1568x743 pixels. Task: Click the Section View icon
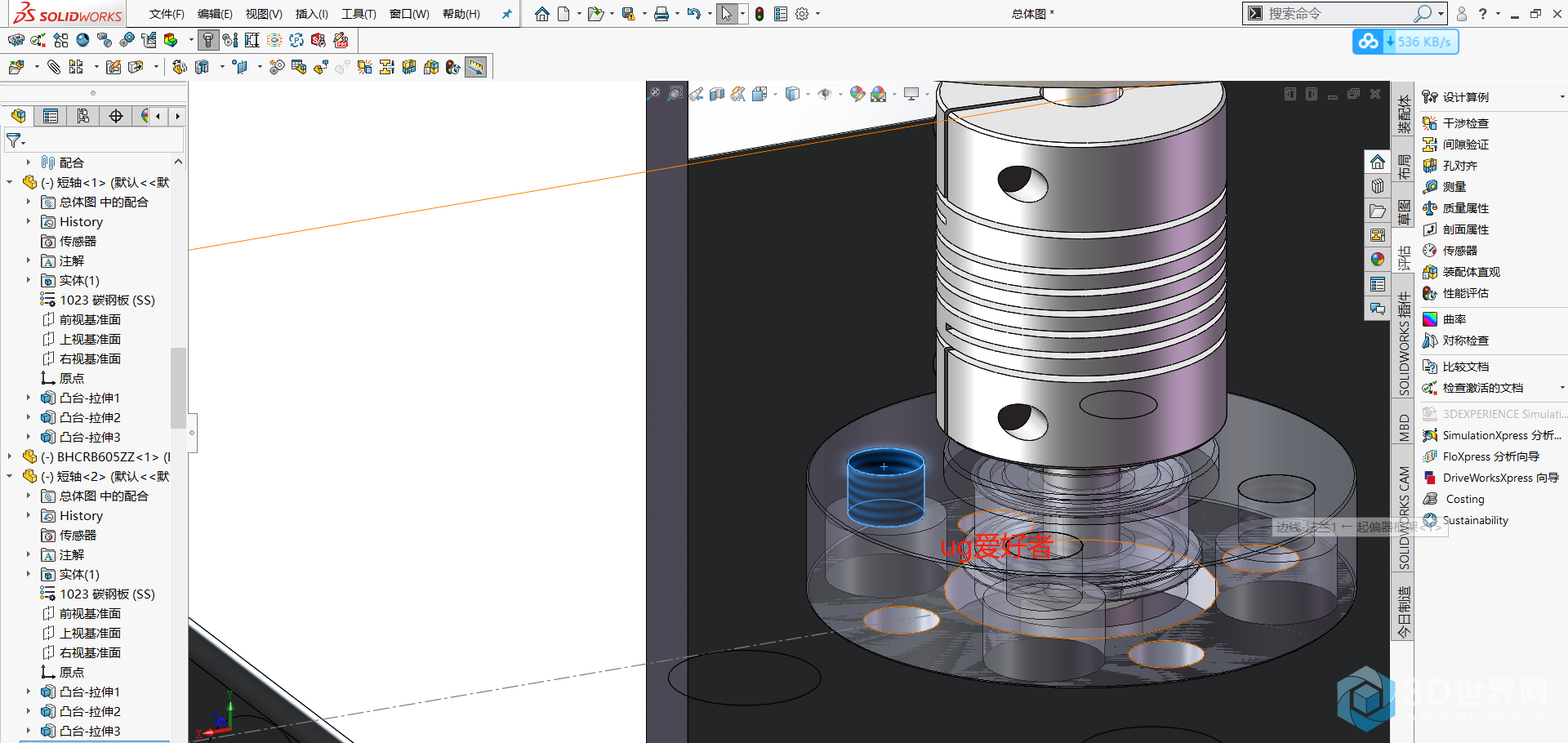point(717,94)
